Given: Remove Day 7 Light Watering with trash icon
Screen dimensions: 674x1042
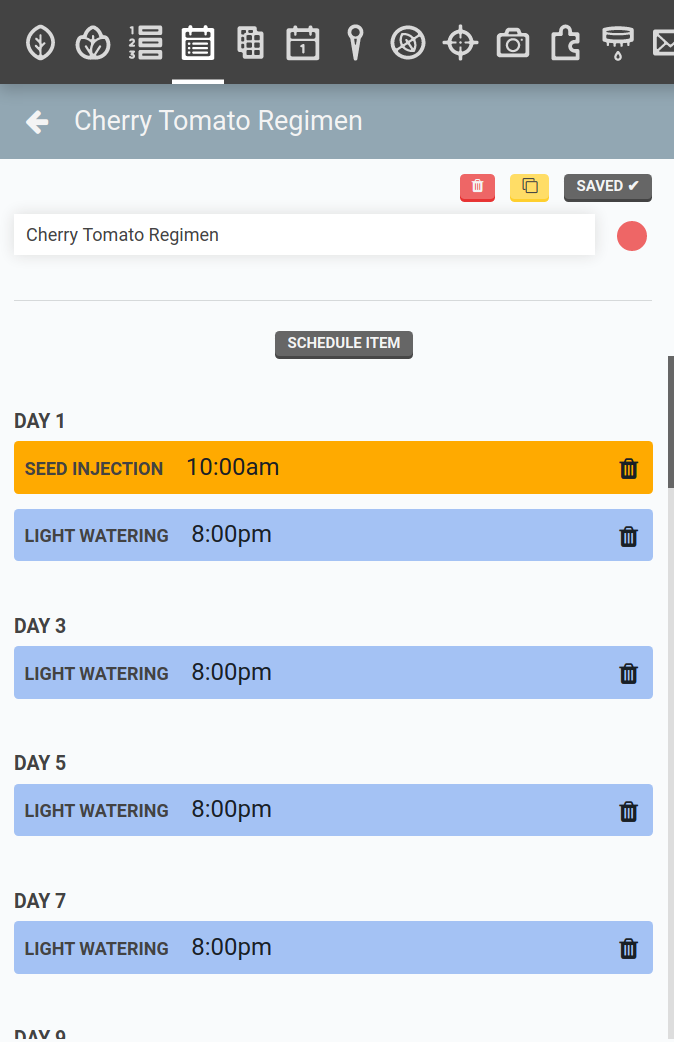Looking at the screenshot, I should (x=628, y=948).
